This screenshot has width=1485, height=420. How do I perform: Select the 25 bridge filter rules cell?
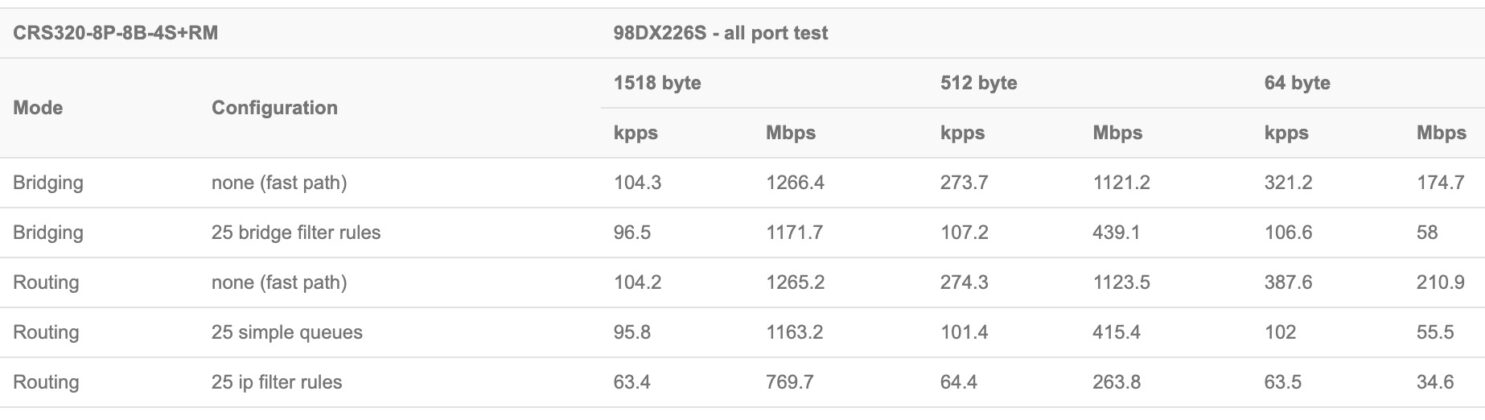pyautogui.click(x=296, y=233)
